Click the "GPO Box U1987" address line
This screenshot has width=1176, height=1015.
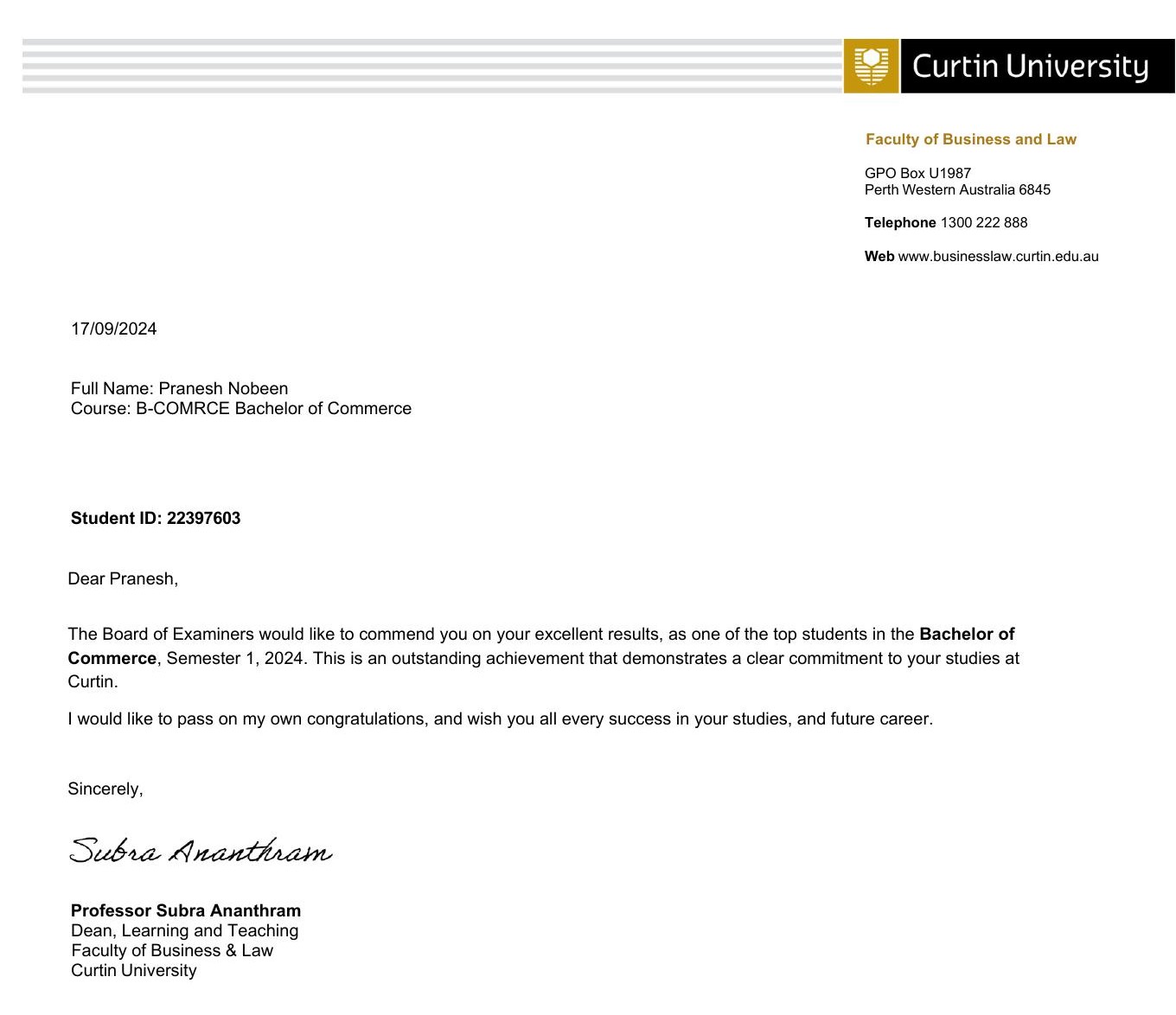point(917,173)
